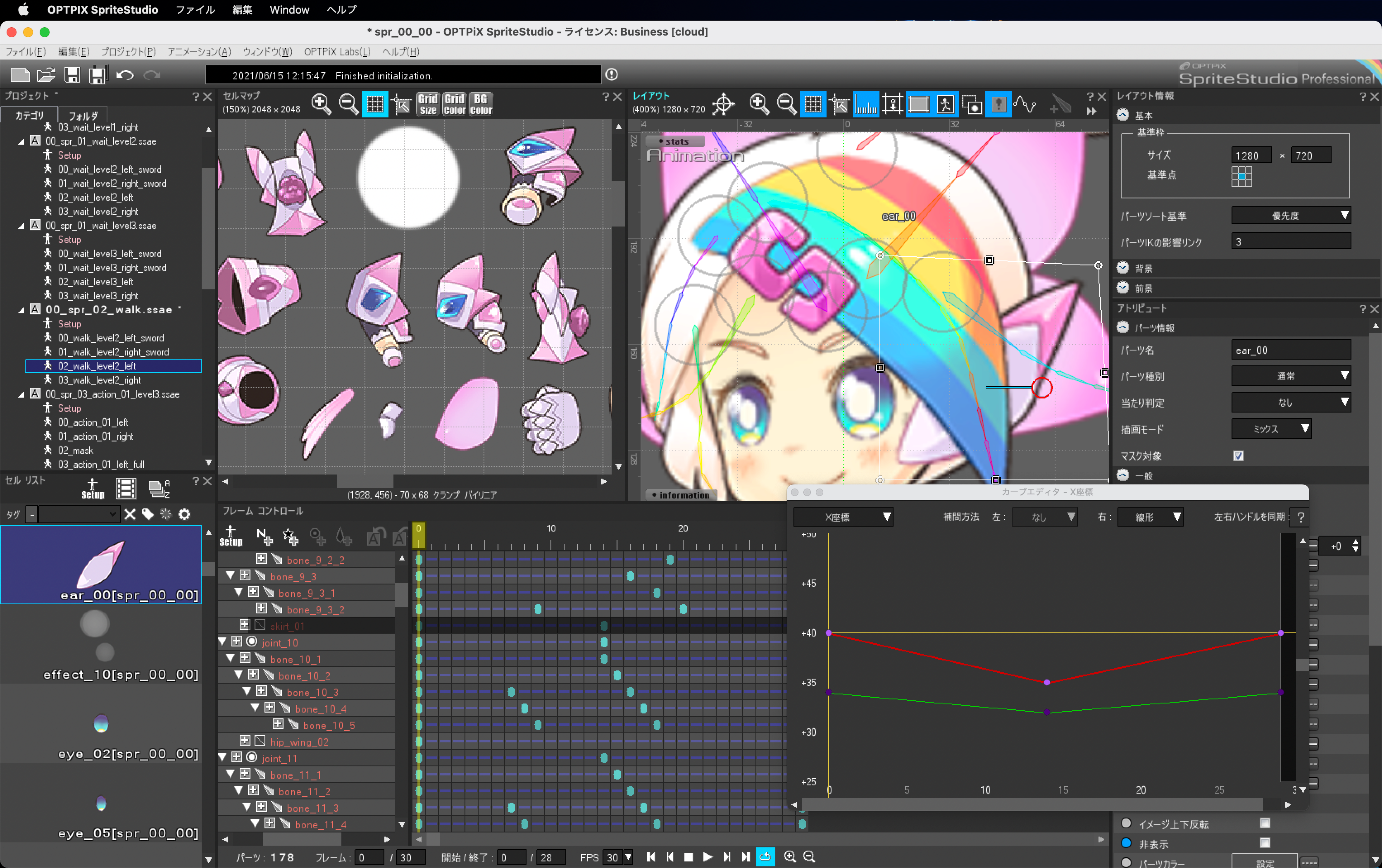The width and height of the screenshot is (1382, 868).
Task: Toggle the マスク対象 checkbox
Action: [x=1239, y=456]
